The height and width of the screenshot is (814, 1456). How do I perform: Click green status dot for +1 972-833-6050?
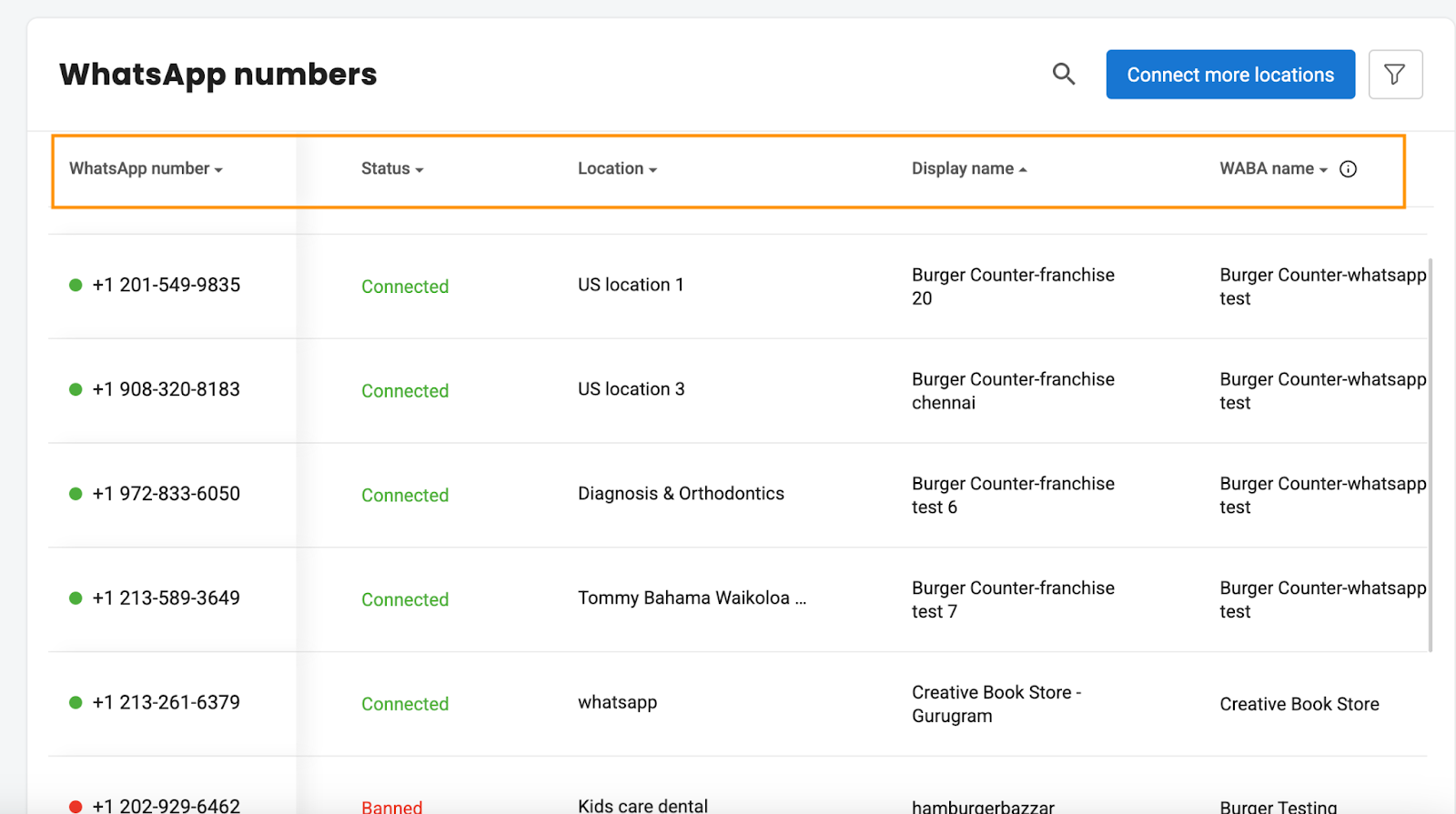pos(76,495)
